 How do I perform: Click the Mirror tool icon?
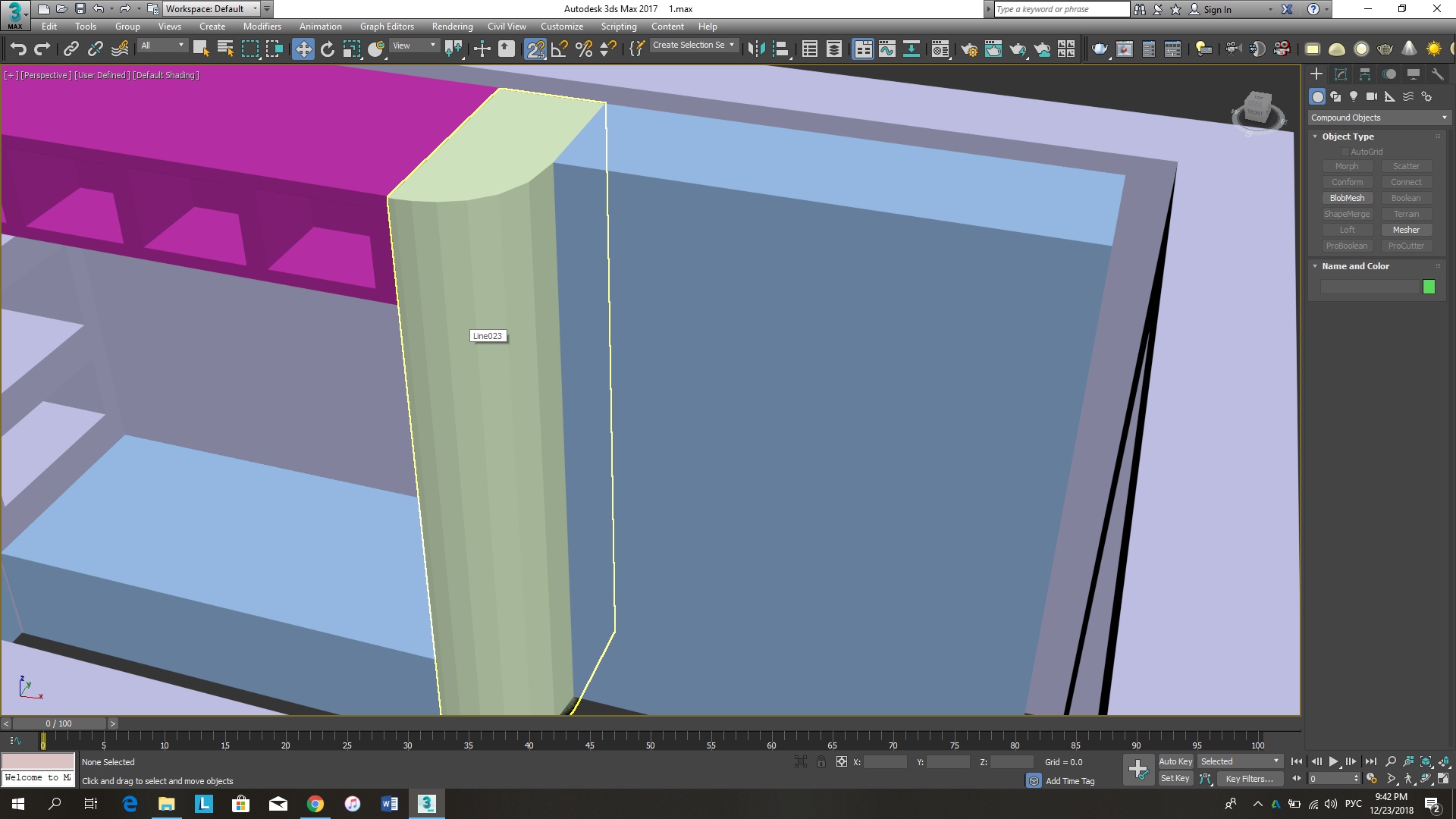(x=756, y=49)
